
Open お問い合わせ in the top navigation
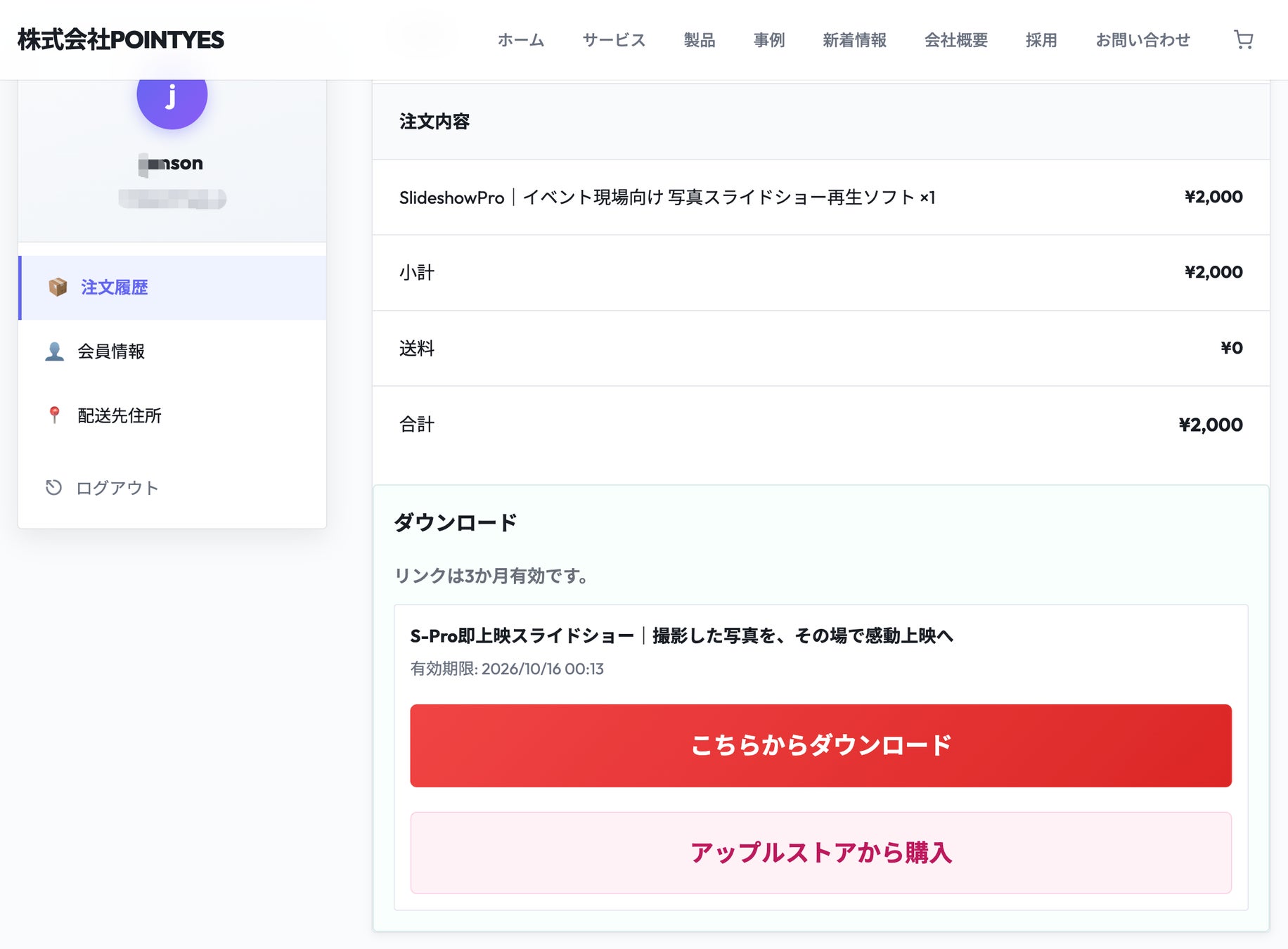1143,40
